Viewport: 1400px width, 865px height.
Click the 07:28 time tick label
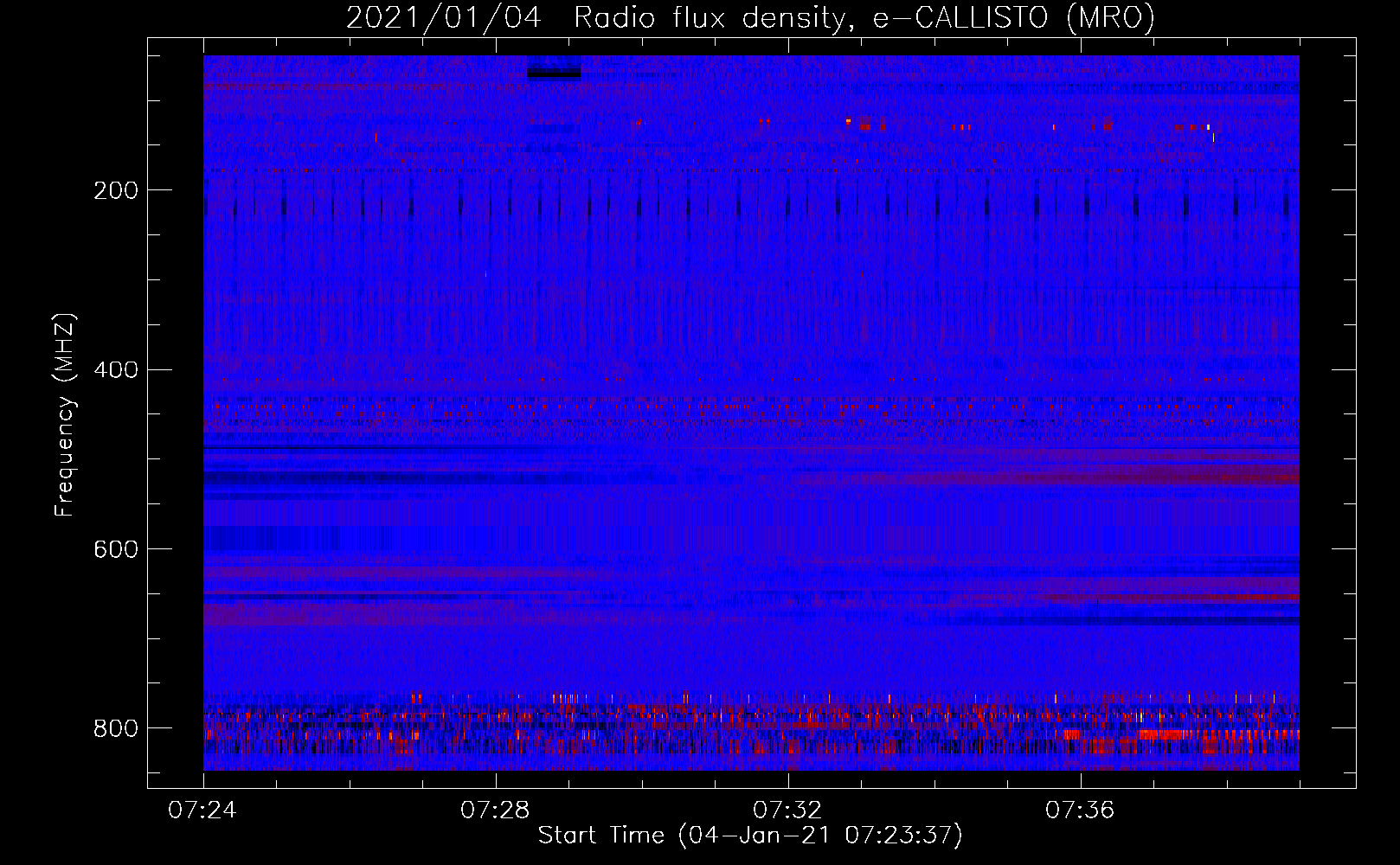[x=496, y=811]
